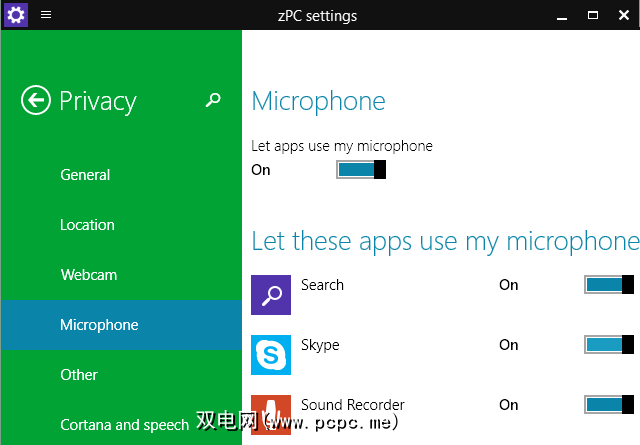Close the zPC settings window
The width and height of the screenshot is (640, 445).
(x=624, y=15)
